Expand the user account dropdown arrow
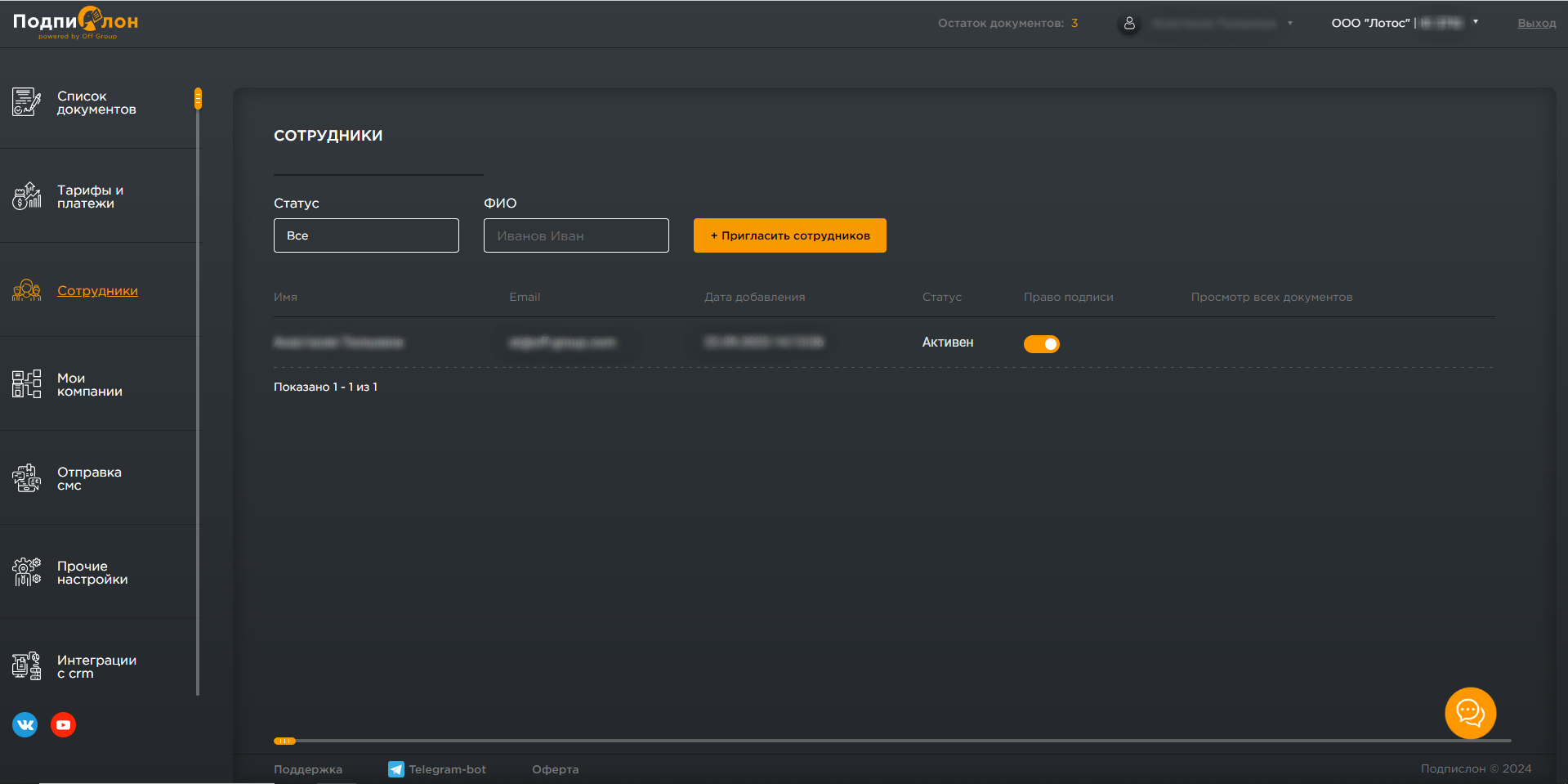 tap(1290, 23)
